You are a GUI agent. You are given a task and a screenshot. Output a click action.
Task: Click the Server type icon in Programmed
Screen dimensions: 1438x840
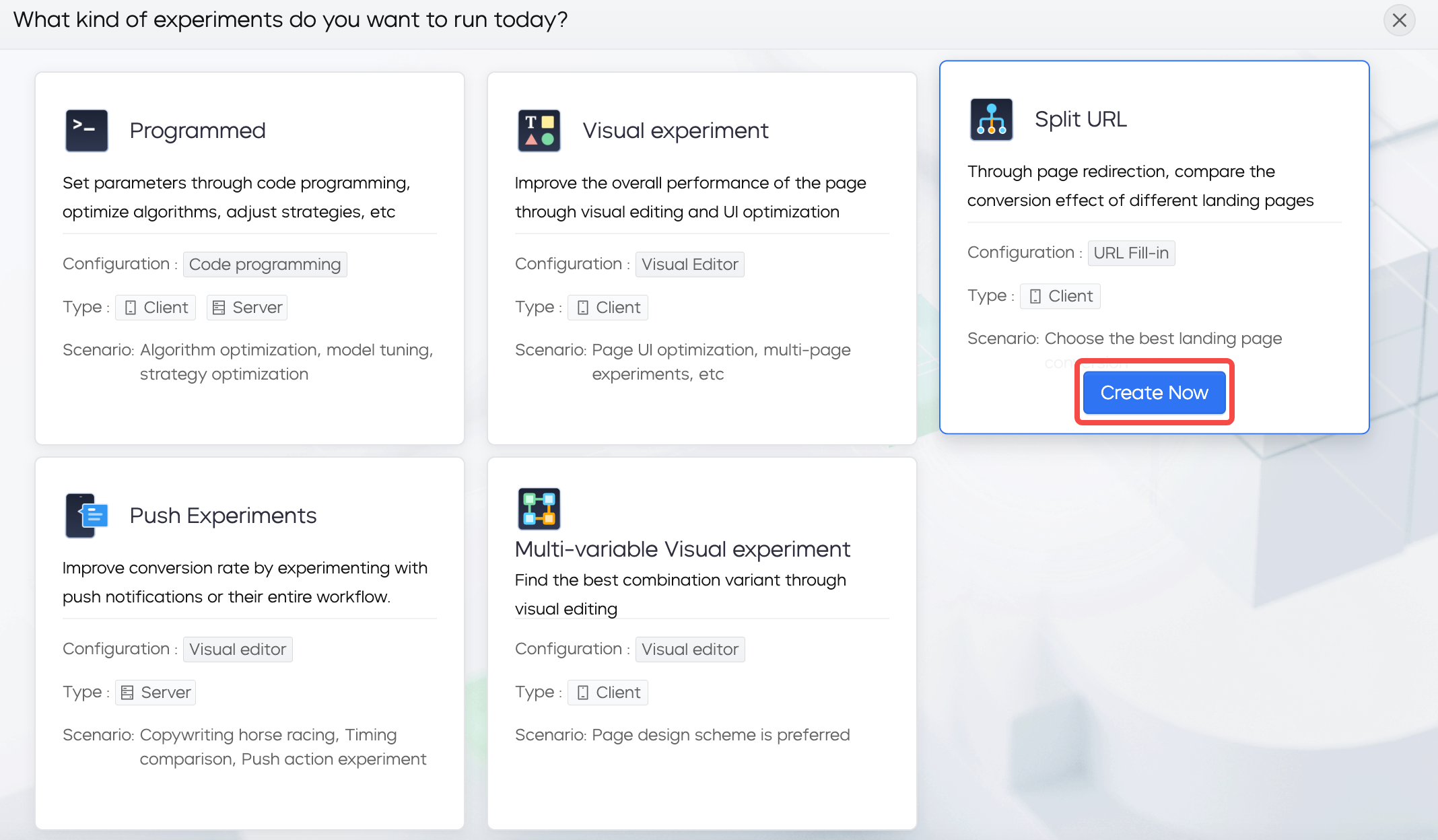[218, 307]
